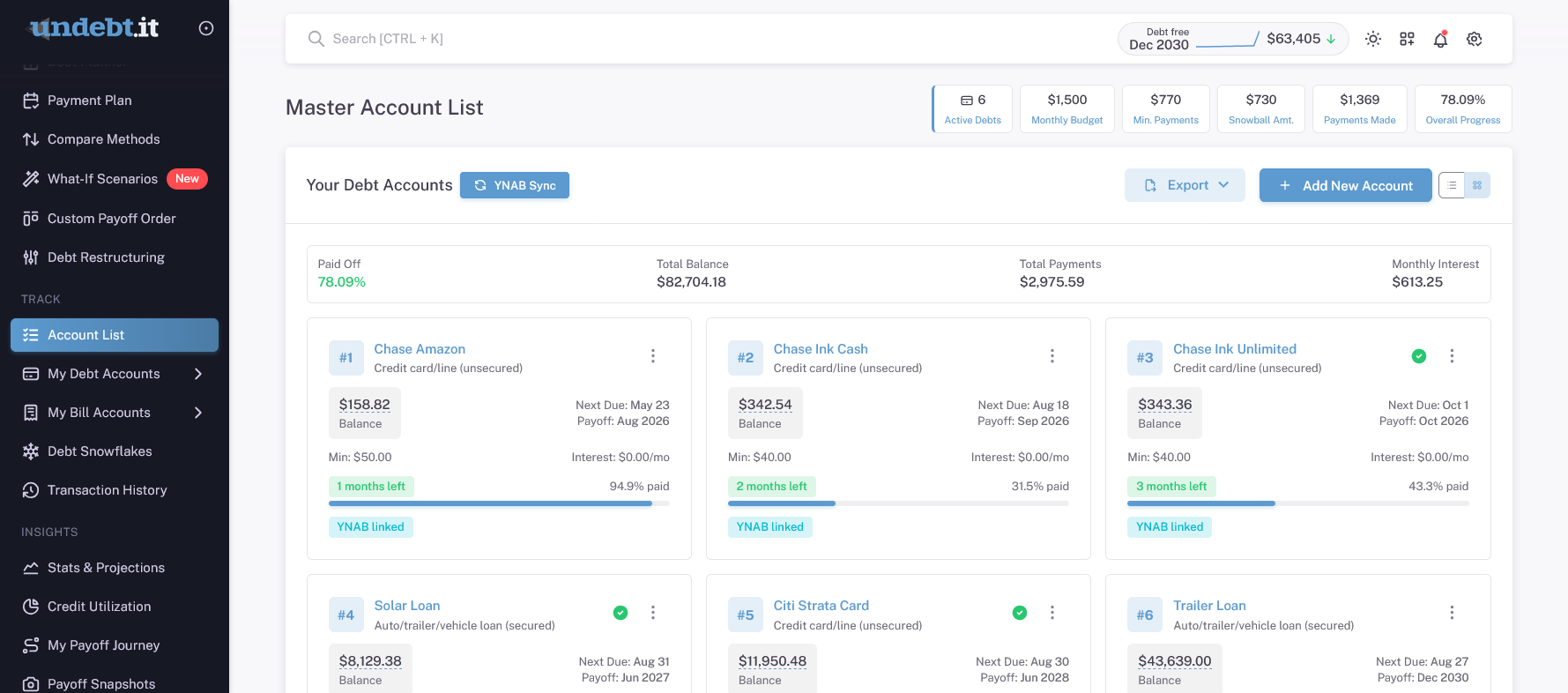1568x693 pixels.
Task: Click the Monthly Budget $1,500 tile
Action: 1067,108
